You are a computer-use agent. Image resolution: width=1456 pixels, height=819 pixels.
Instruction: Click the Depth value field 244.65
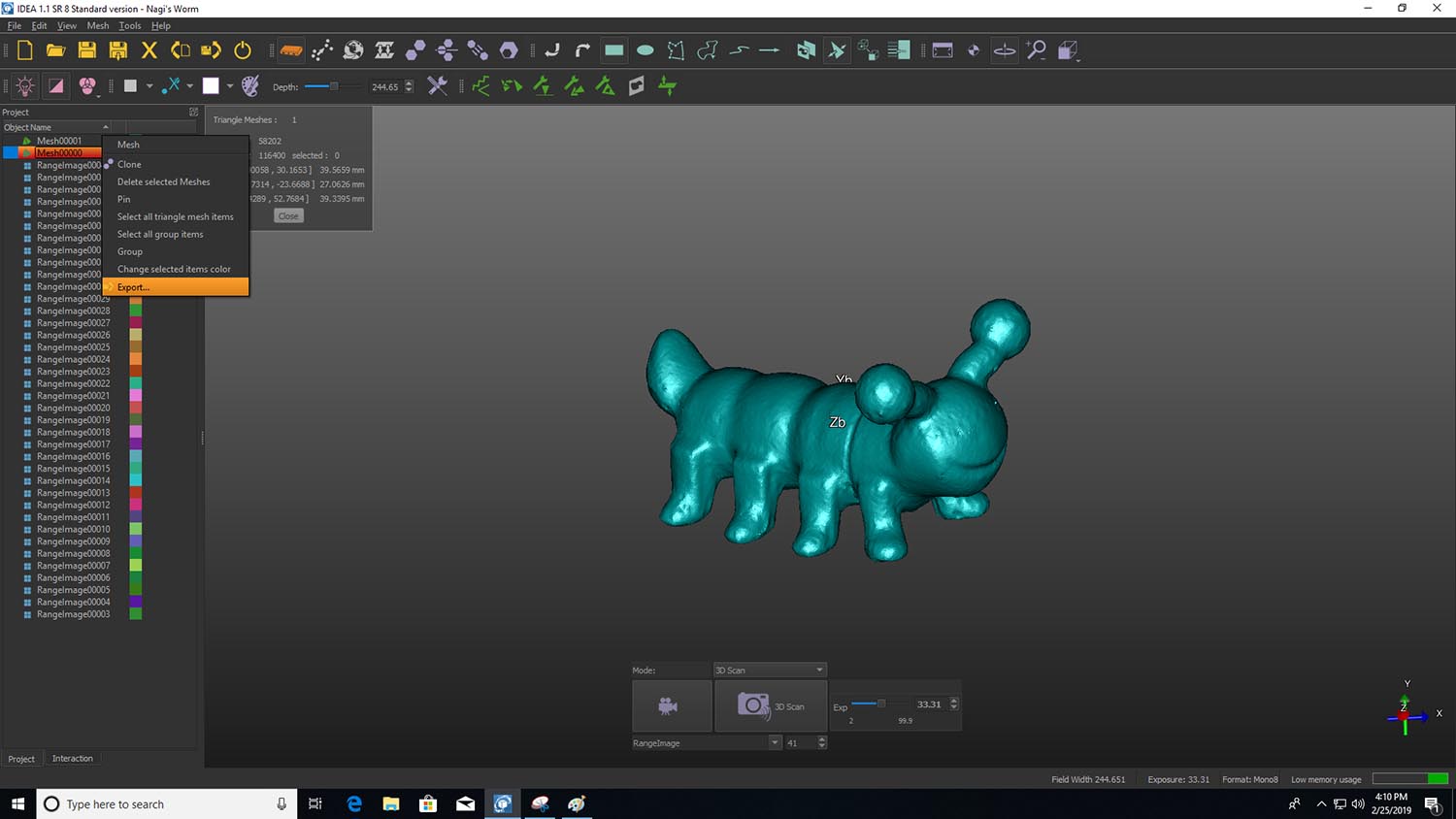click(x=384, y=86)
